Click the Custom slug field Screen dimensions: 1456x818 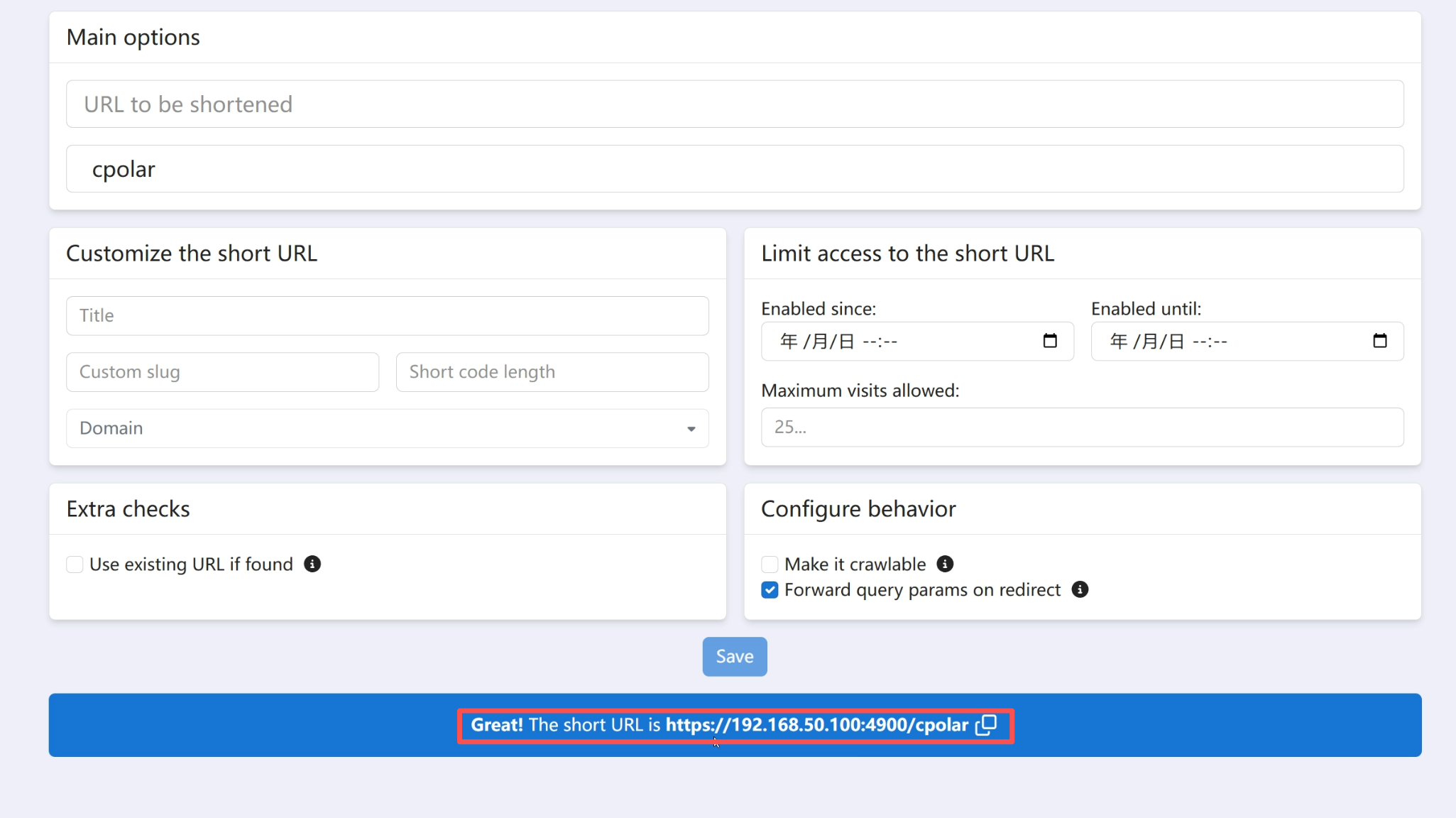click(x=222, y=372)
